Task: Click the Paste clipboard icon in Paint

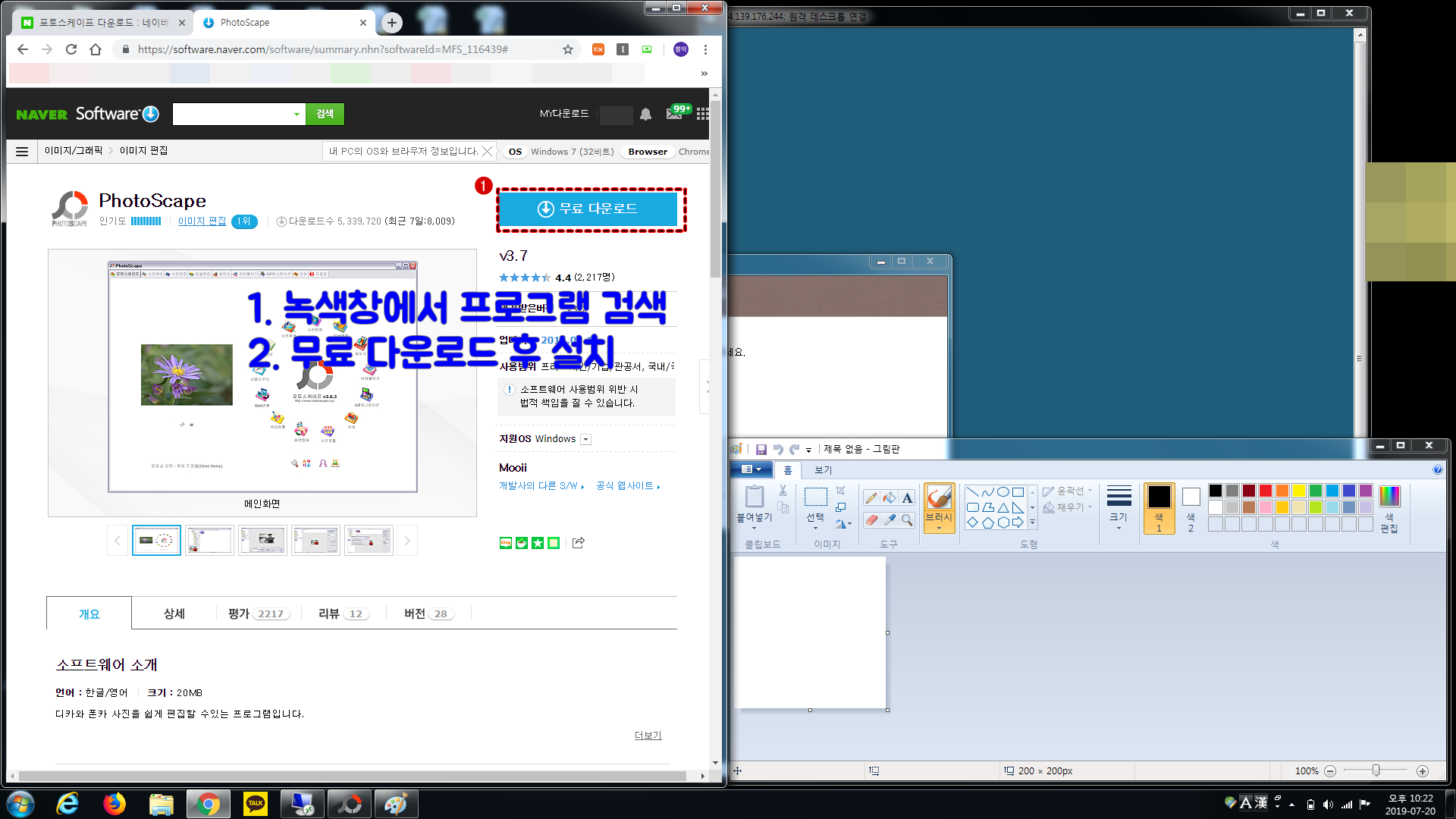Action: click(x=754, y=497)
